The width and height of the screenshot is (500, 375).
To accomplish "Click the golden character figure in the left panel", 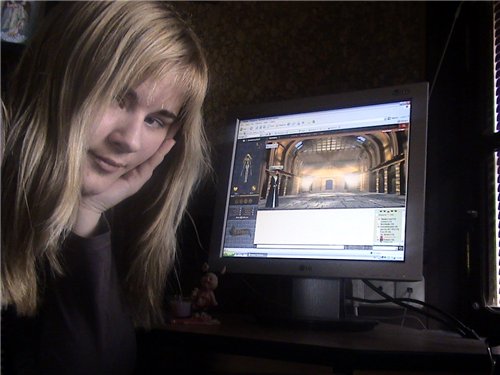I will point(247,168).
